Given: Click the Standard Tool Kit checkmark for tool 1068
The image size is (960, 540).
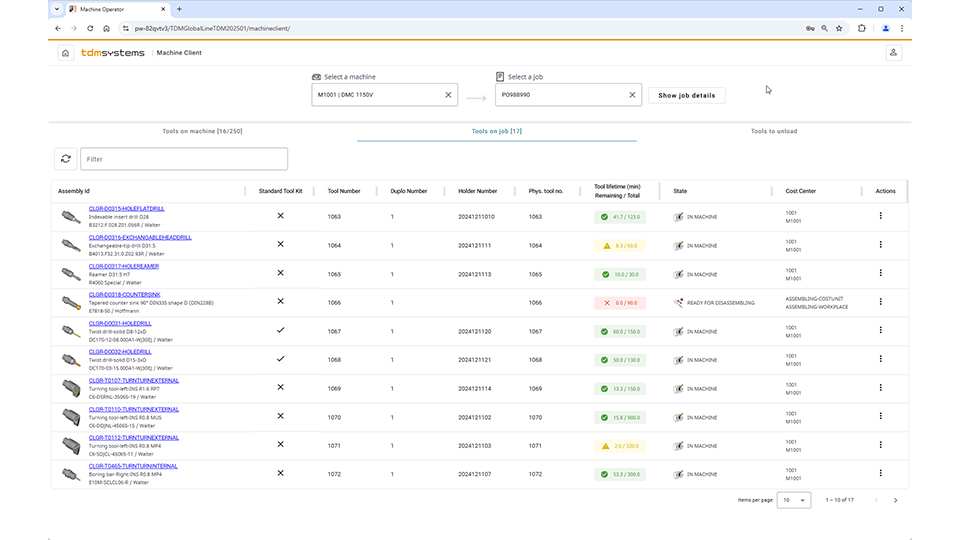Looking at the screenshot, I should 280,359.
